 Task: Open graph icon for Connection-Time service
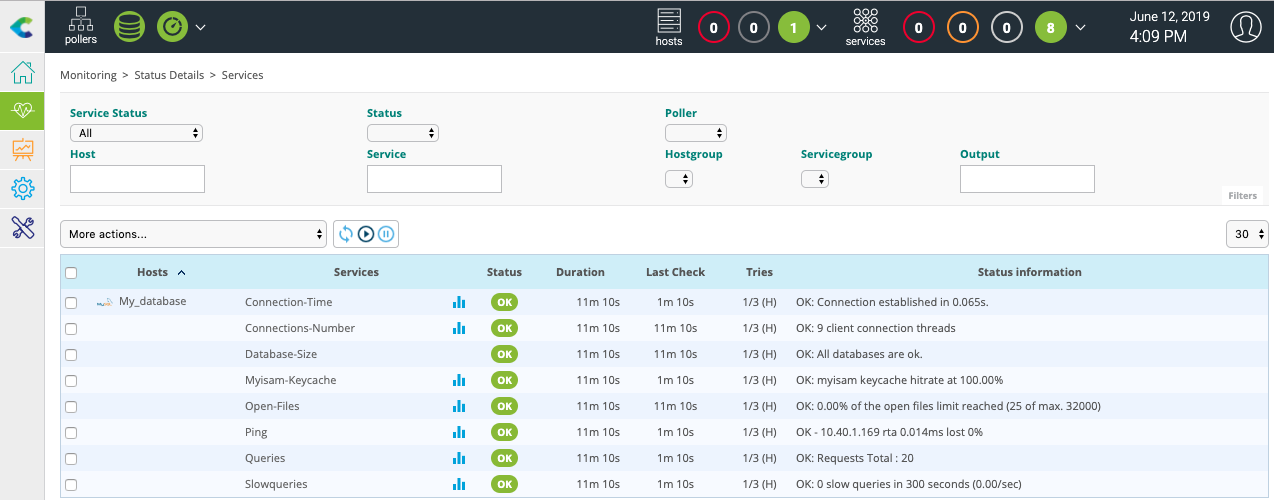[x=459, y=302]
